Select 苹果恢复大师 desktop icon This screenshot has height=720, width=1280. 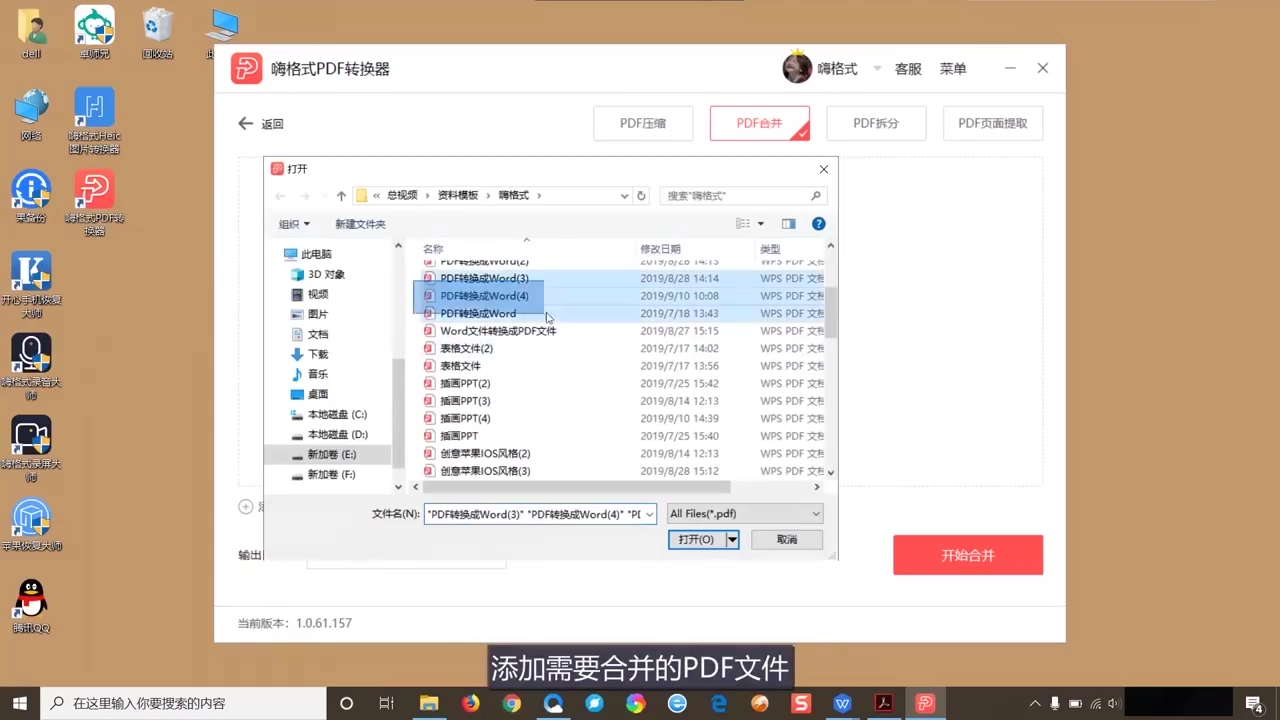tap(31, 525)
